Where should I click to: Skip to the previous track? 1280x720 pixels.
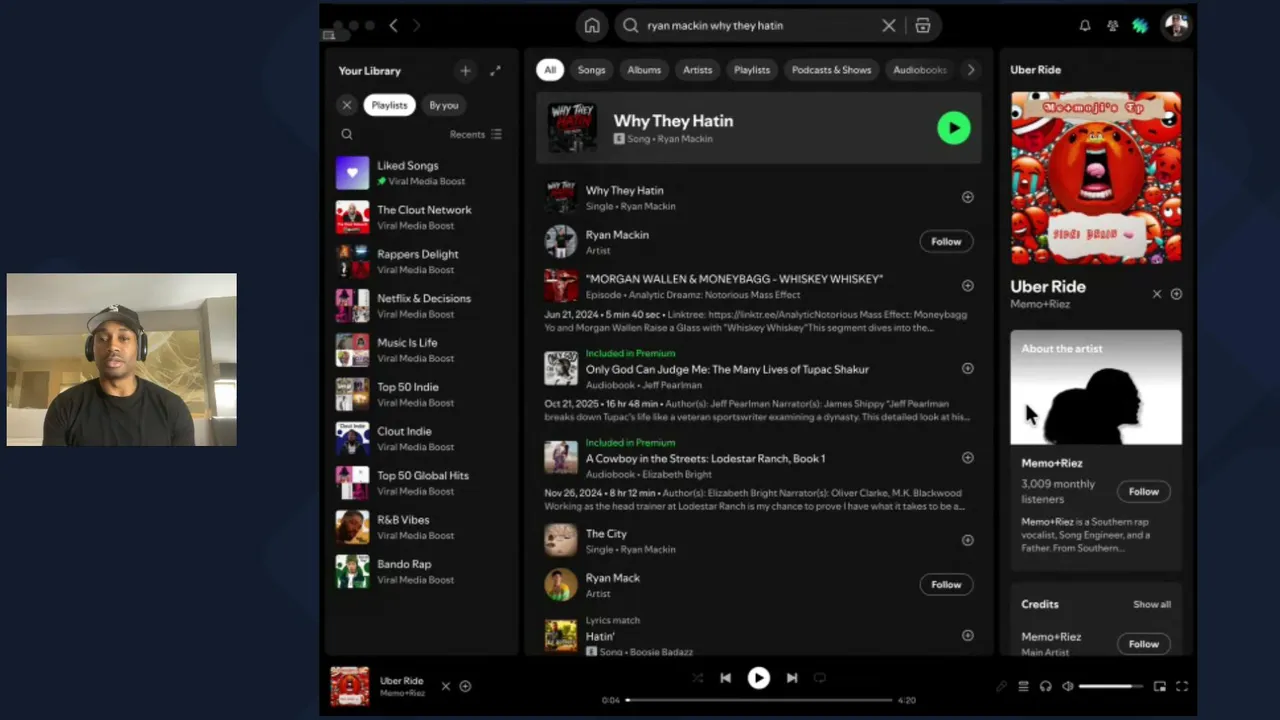tap(725, 678)
